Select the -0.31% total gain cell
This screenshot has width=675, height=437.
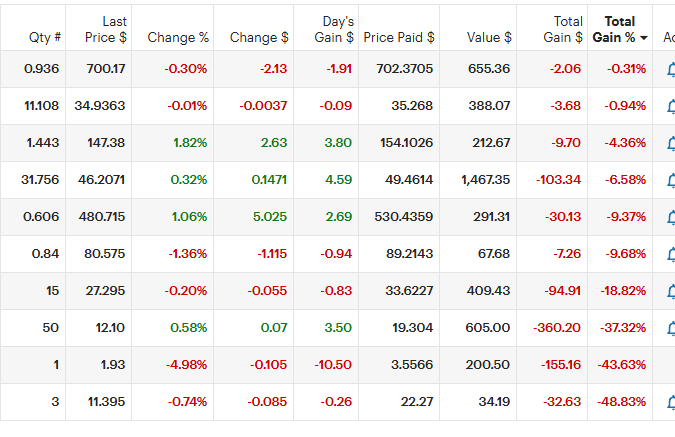620,69
